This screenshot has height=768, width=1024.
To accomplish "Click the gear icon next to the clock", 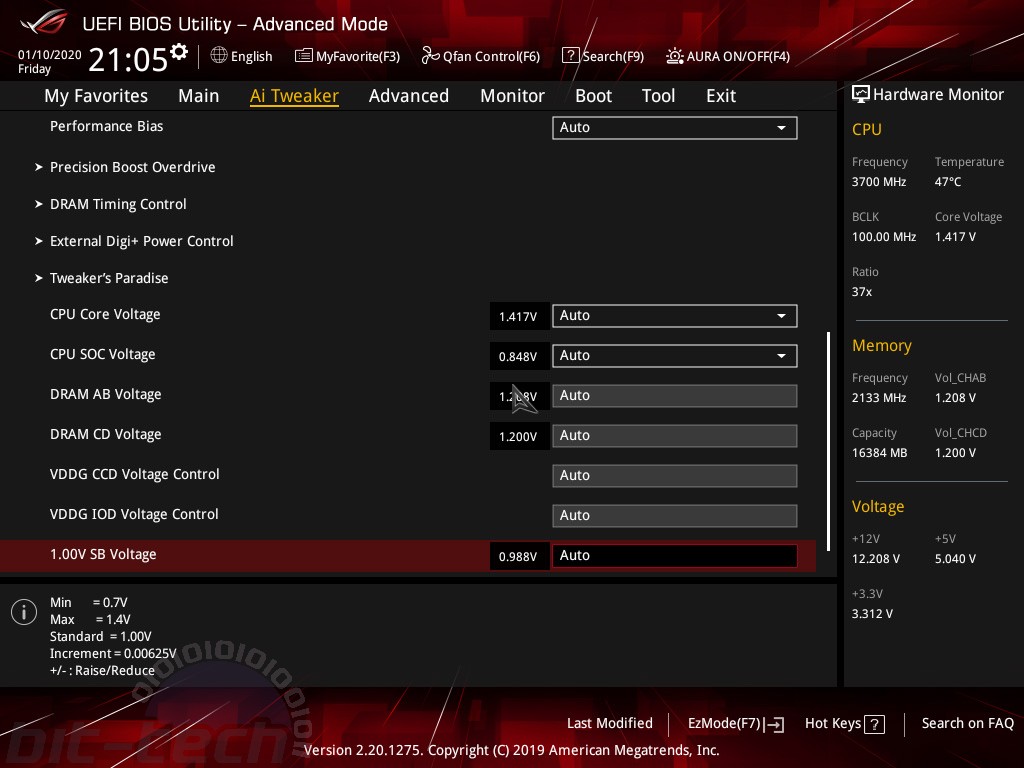I will click(179, 51).
